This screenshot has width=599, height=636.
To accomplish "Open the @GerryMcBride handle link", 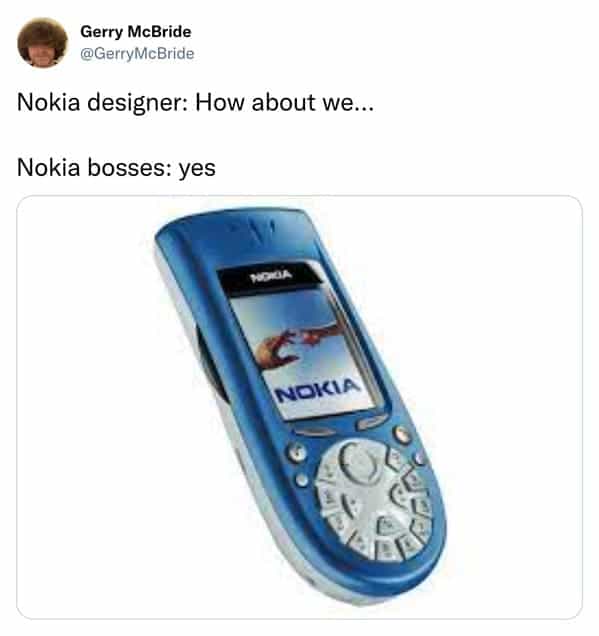I will [x=137, y=54].
